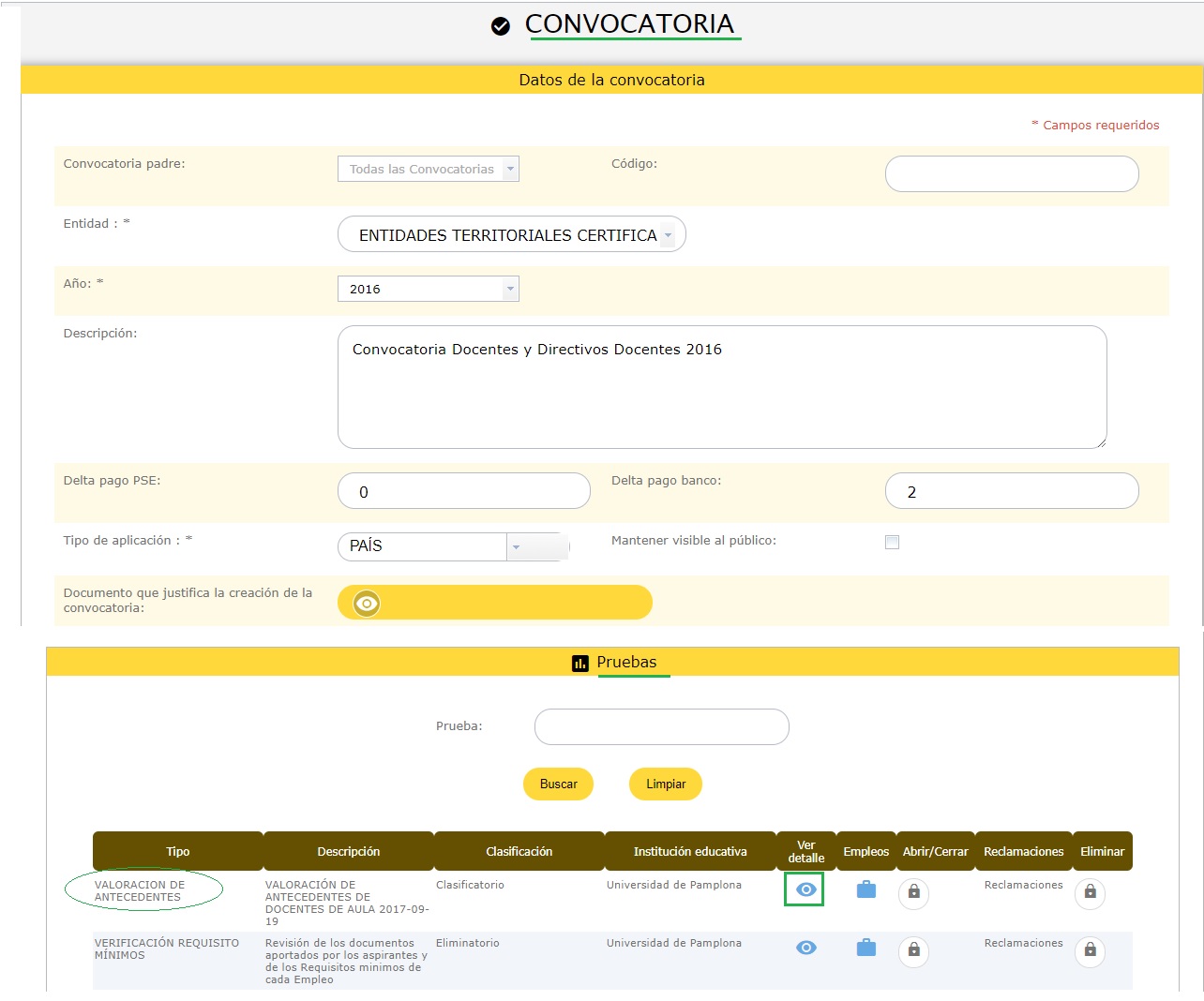The height and width of the screenshot is (1001, 1204).
Task: Click Eliminar lock icon in Verificación row
Action: click(1090, 951)
